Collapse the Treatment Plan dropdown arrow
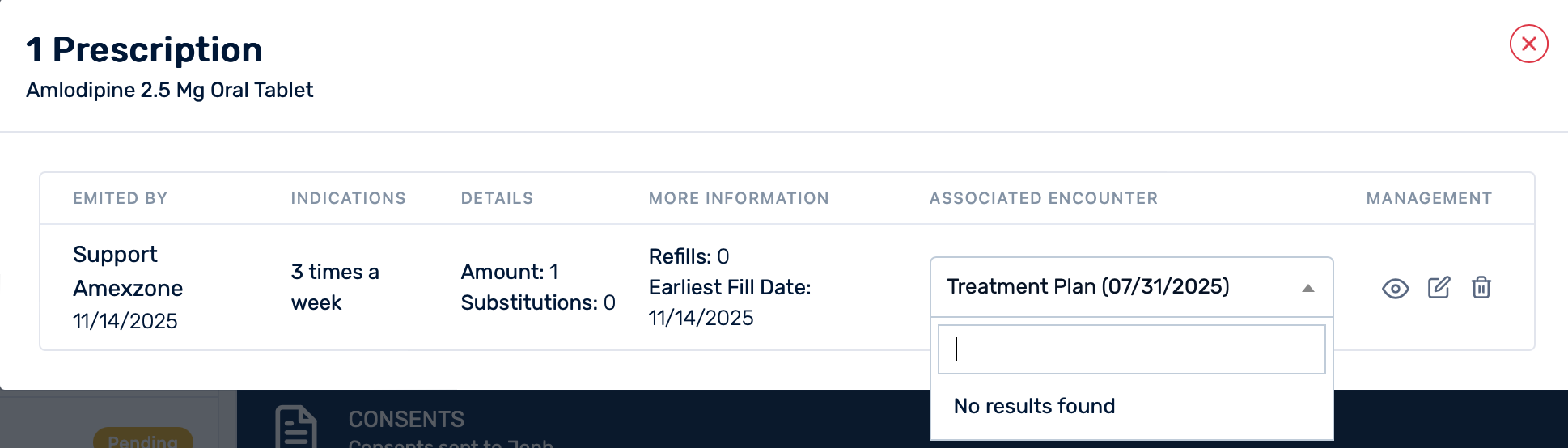 coord(1307,288)
